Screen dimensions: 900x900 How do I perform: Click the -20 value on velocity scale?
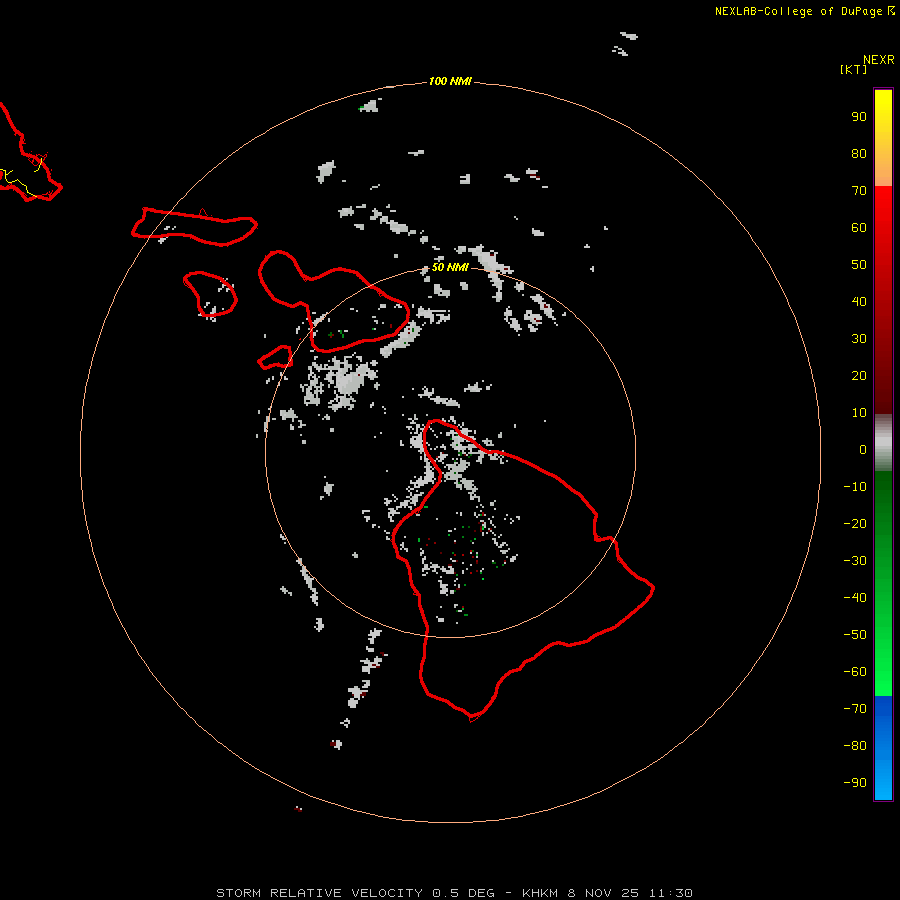[855, 523]
